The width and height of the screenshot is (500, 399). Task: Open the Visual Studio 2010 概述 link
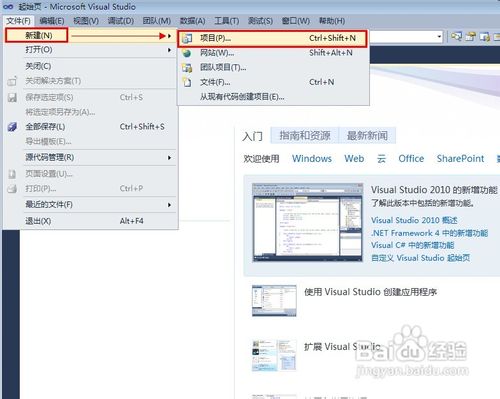point(414,220)
